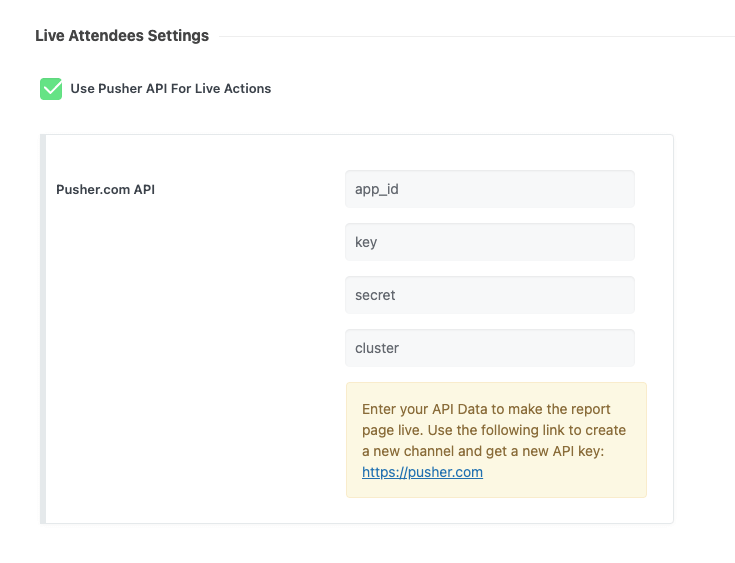Click the Live Attendees Settings heading

click(x=122, y=36)
